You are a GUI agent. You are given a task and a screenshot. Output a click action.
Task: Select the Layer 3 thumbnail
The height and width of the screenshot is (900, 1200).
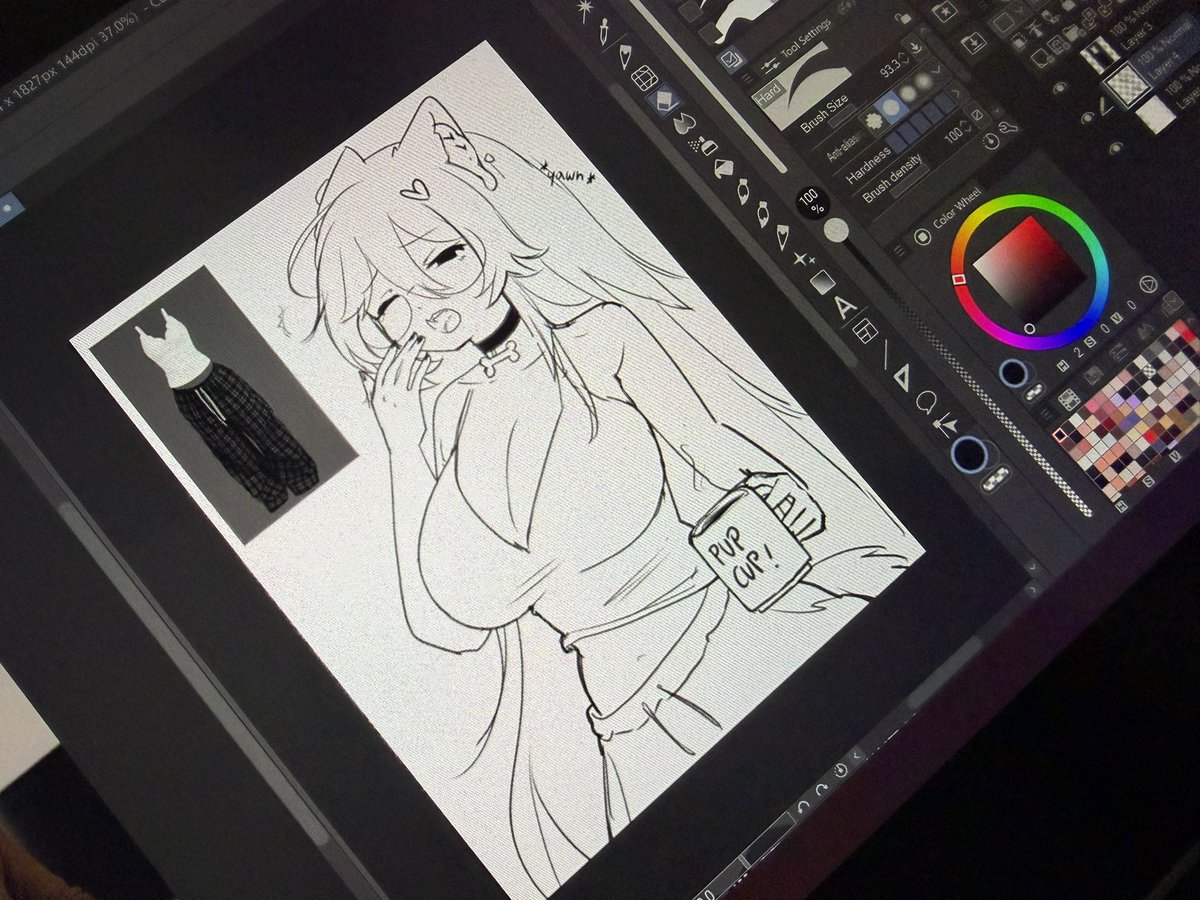[x=1099, y=55]
